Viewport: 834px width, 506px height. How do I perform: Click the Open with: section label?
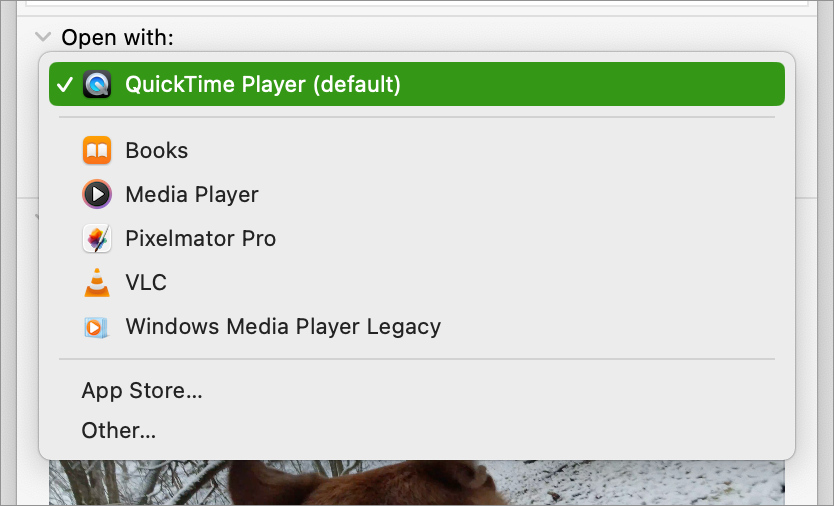pos(118,37)
